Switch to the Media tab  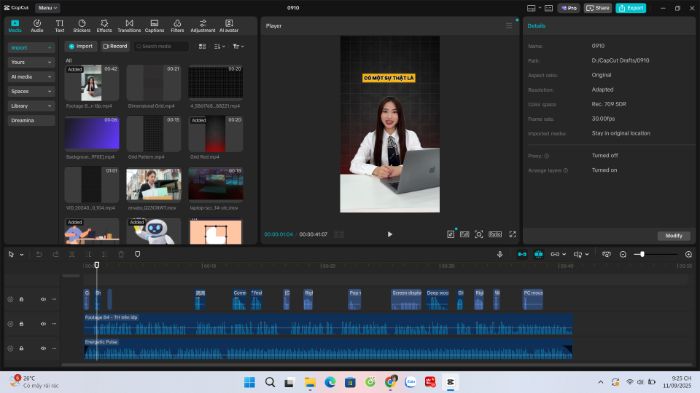pyautogui.click(x=15, y=26)
